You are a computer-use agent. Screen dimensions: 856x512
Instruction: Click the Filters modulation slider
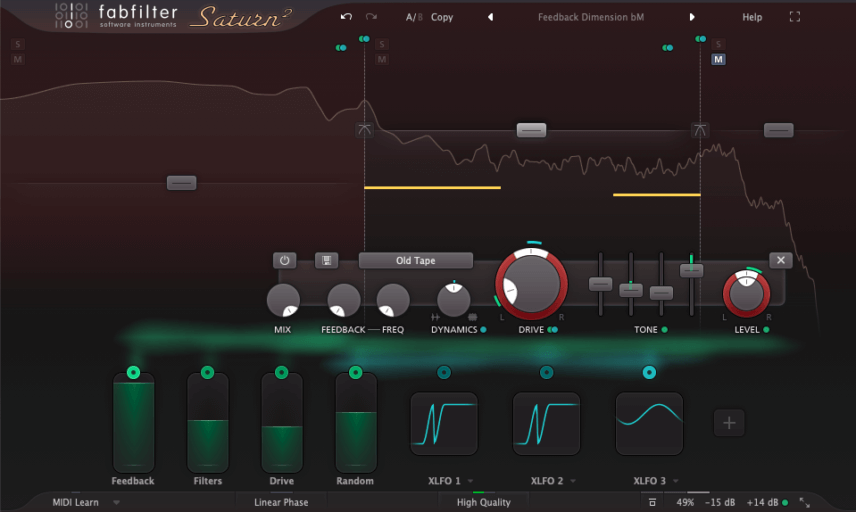pyautogui.click(x=207, y=423)
